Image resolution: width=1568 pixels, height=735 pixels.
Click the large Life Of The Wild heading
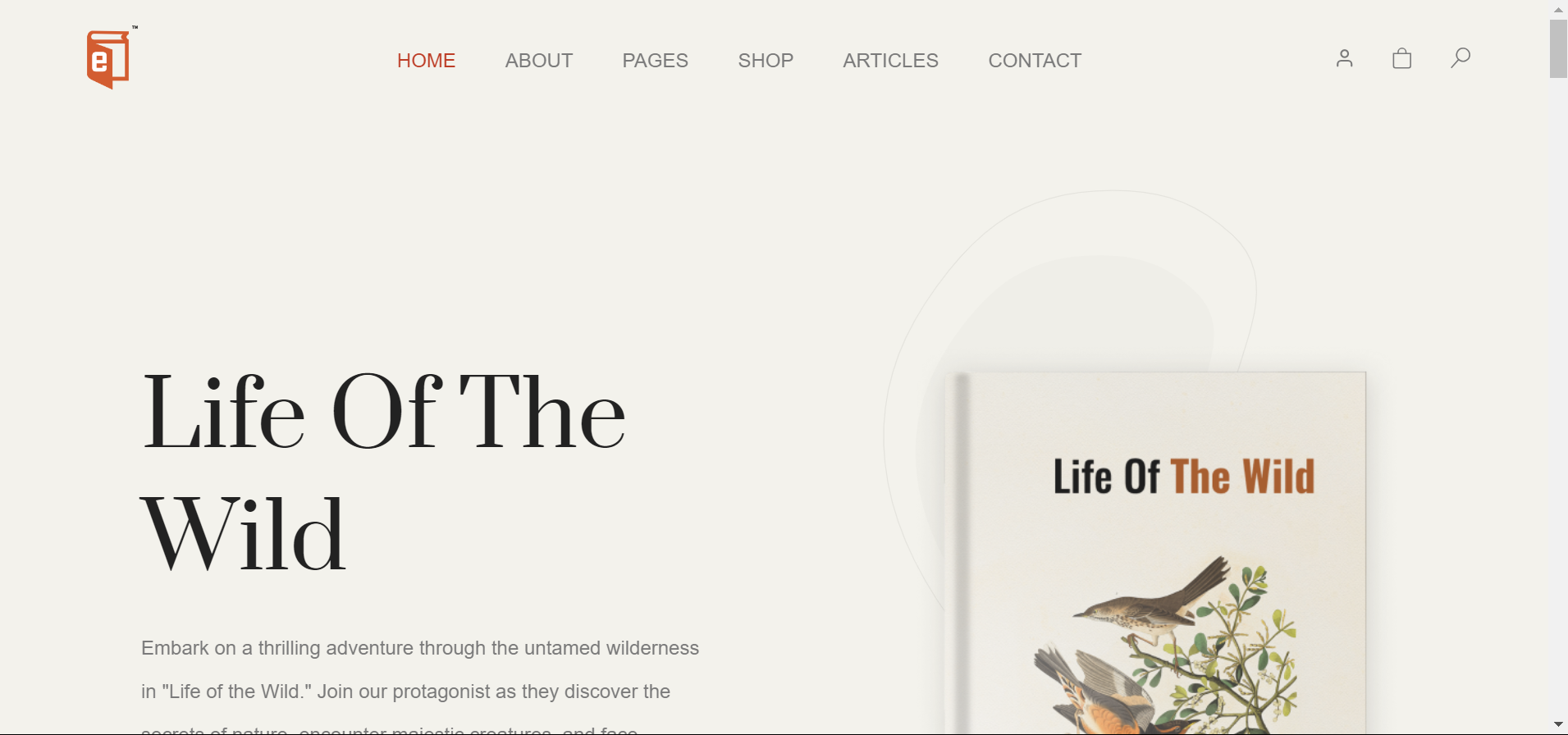pos(384,471)
